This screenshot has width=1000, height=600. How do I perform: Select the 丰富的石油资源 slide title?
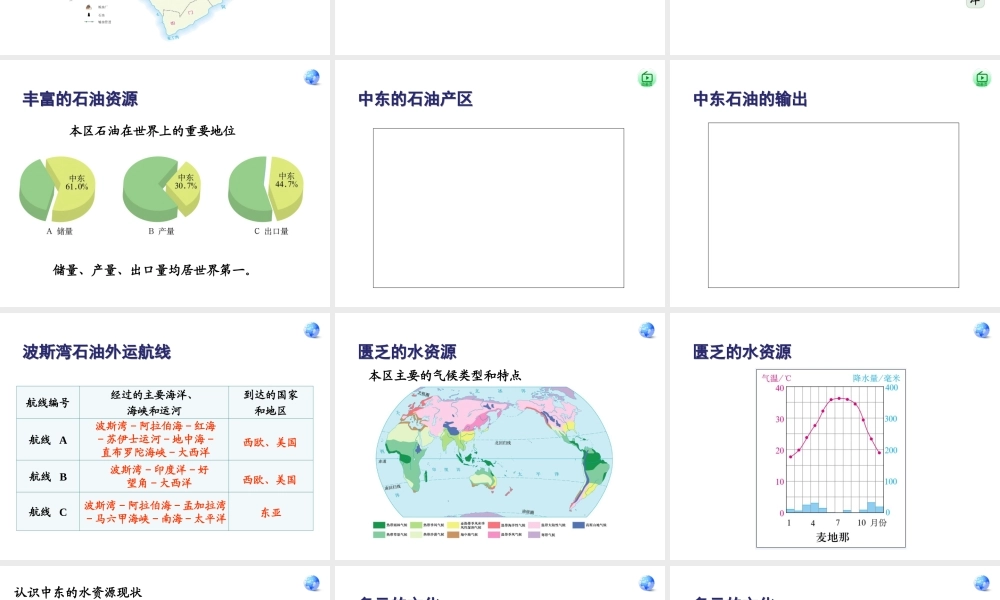[x=80, y=99]
